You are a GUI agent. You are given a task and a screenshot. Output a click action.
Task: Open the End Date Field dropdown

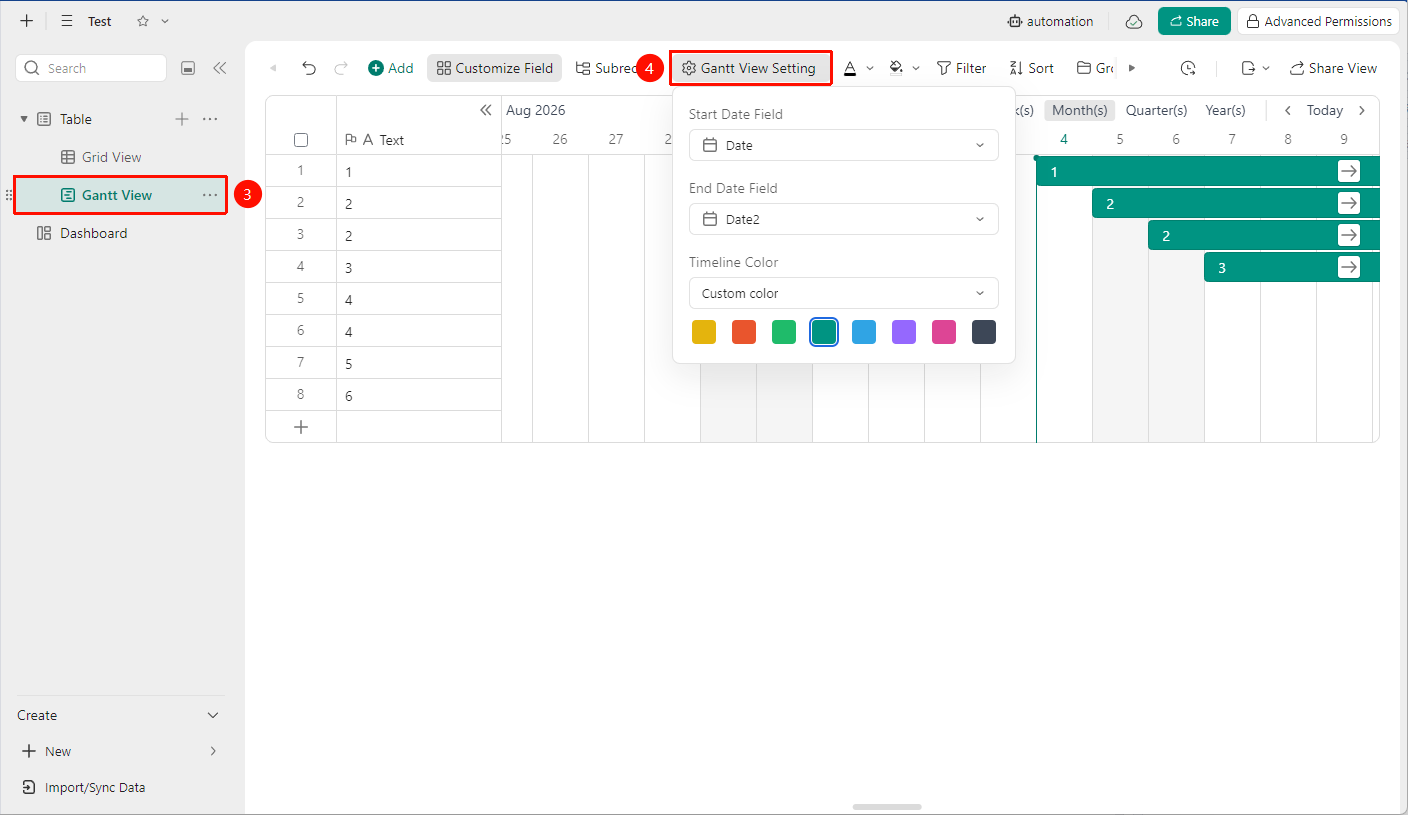point(844,219)
